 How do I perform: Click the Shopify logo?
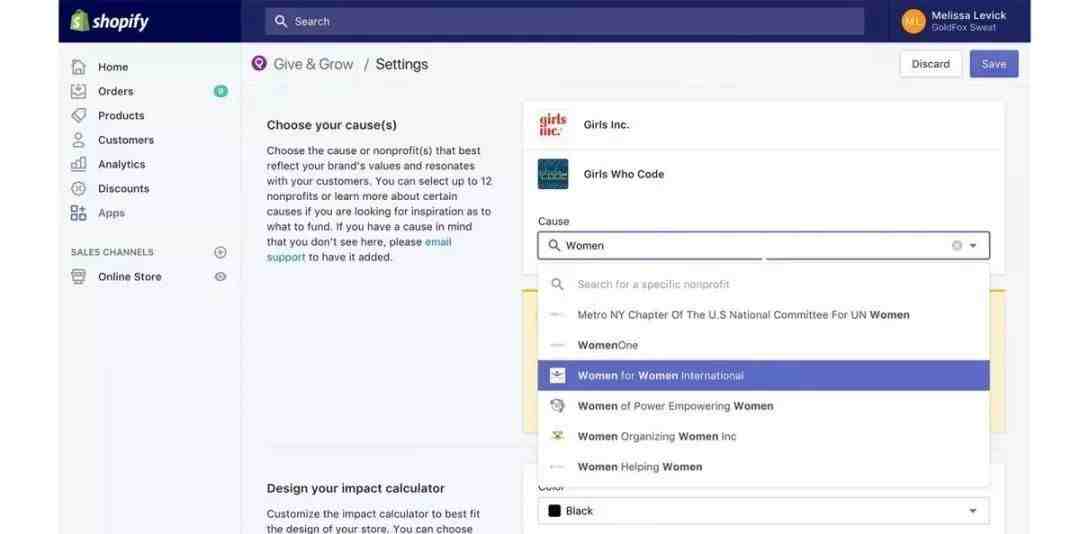[110, 21]
